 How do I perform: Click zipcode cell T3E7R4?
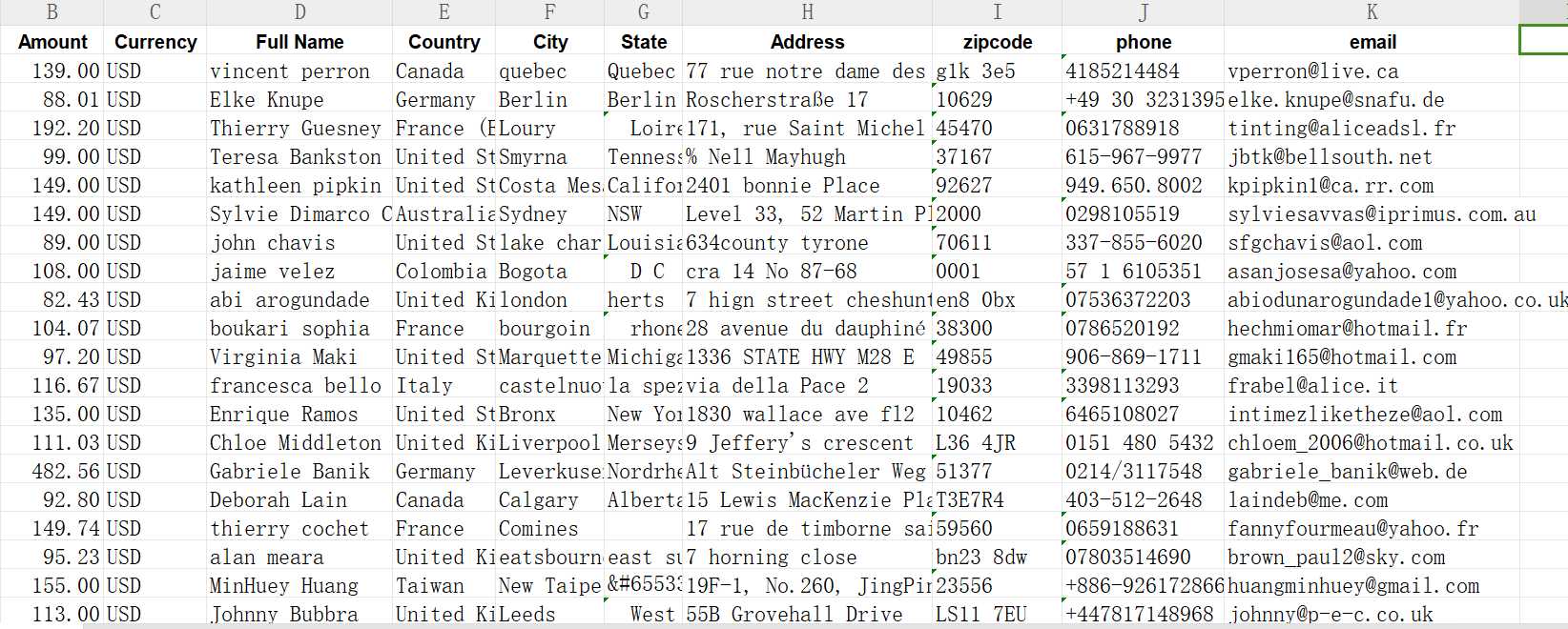[x=997, y=499]
